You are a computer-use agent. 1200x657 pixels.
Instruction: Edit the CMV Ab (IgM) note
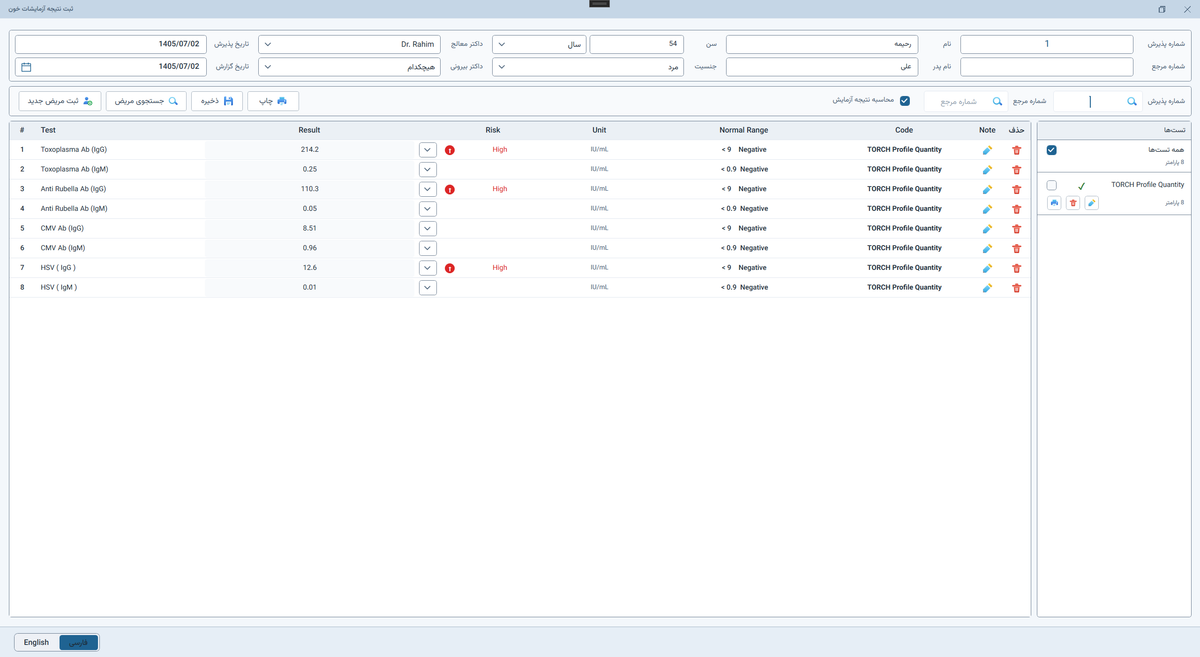tap(987, 248)
